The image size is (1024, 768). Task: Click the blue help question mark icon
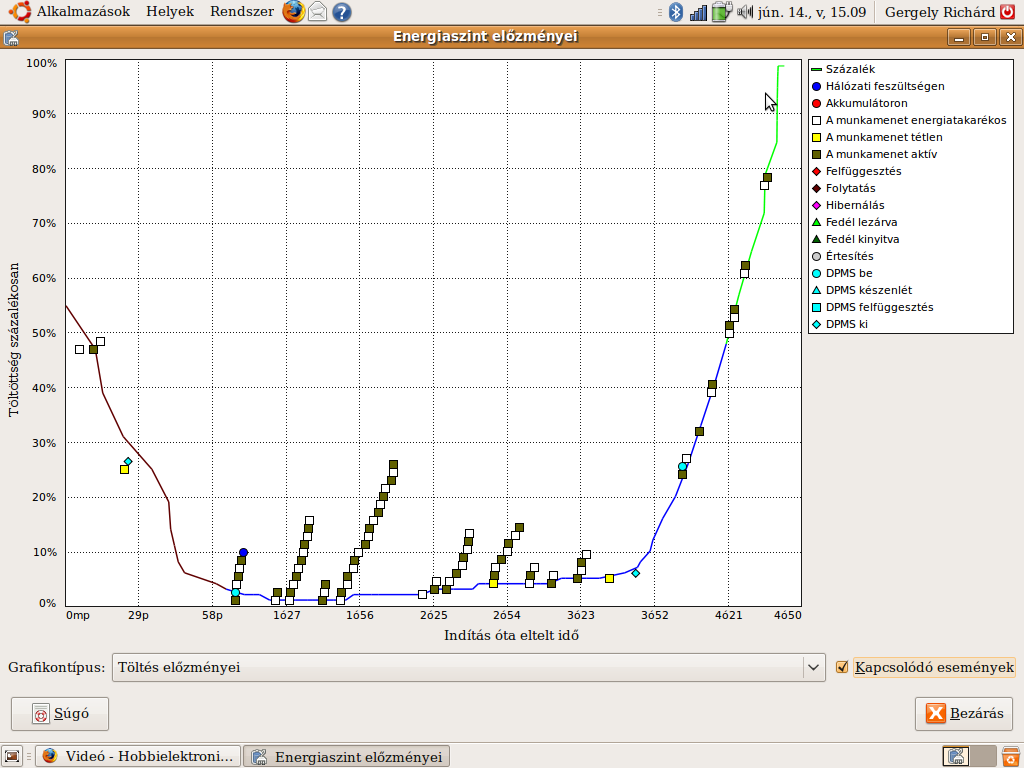coord(342,12)
